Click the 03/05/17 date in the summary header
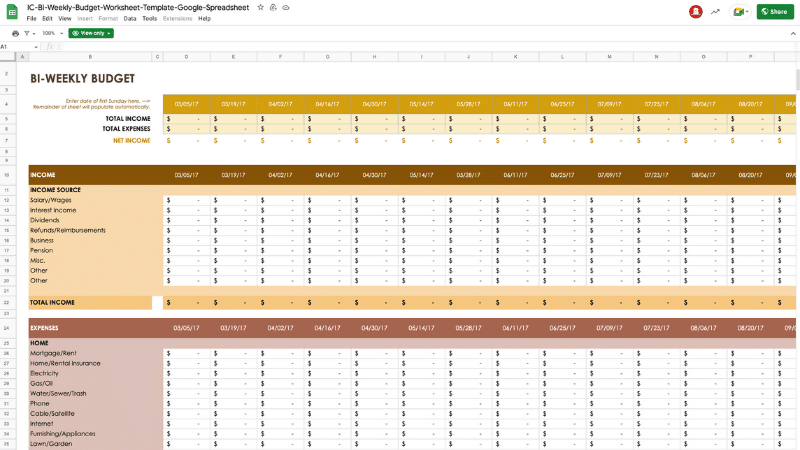800x450 pixels. coord(186,104)
